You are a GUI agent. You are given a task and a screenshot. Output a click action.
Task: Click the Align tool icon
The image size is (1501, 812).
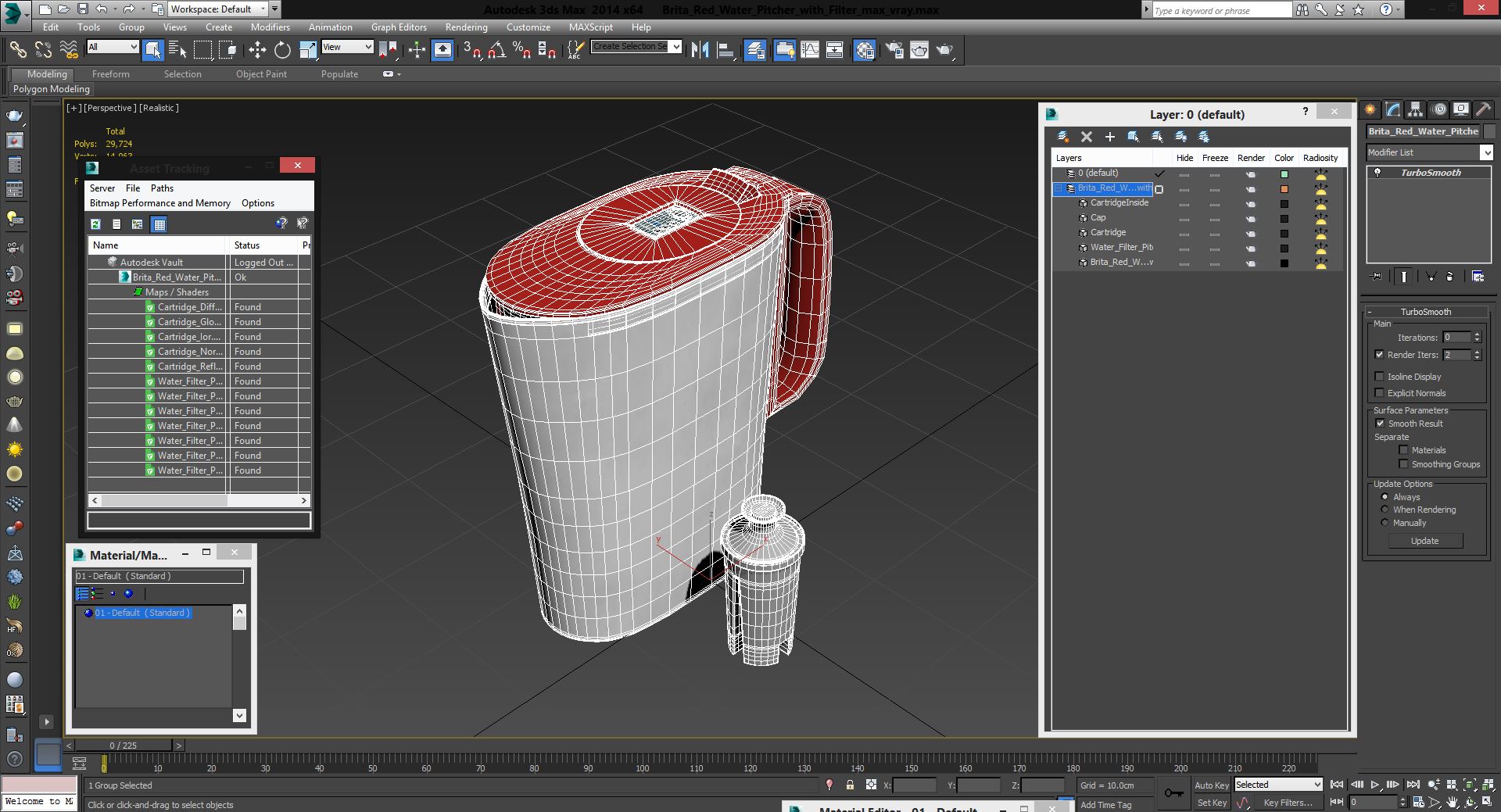pyautogui.click(x=725, y=50)
